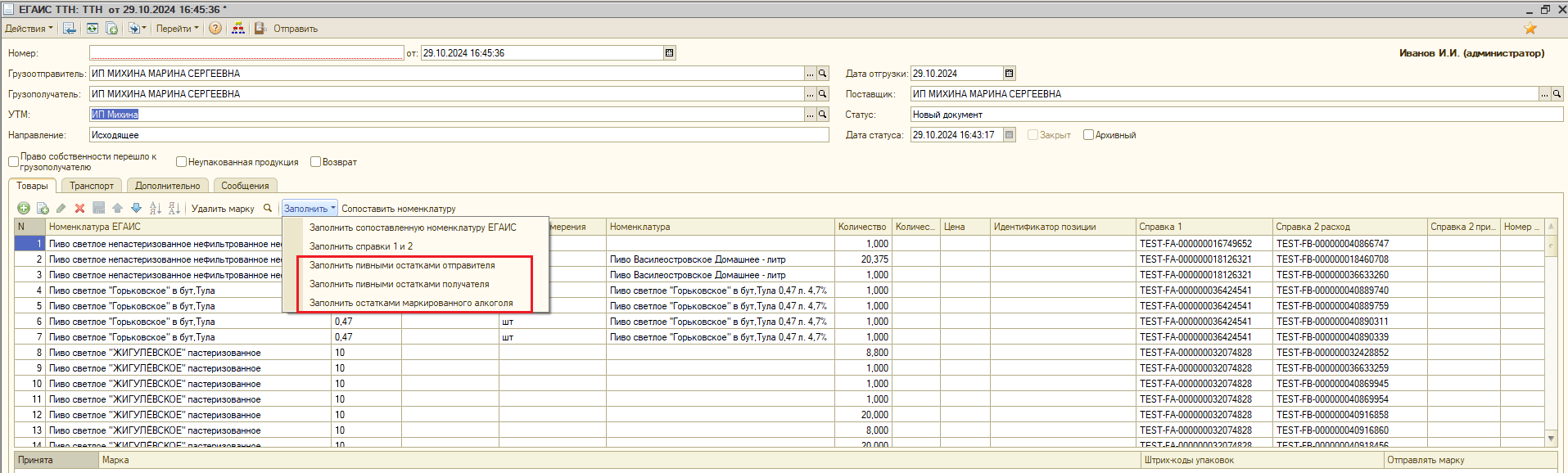Screen dimensions: 1568x473
Task: Toggle the Возврат checkbox
Action: pos(315,162)
